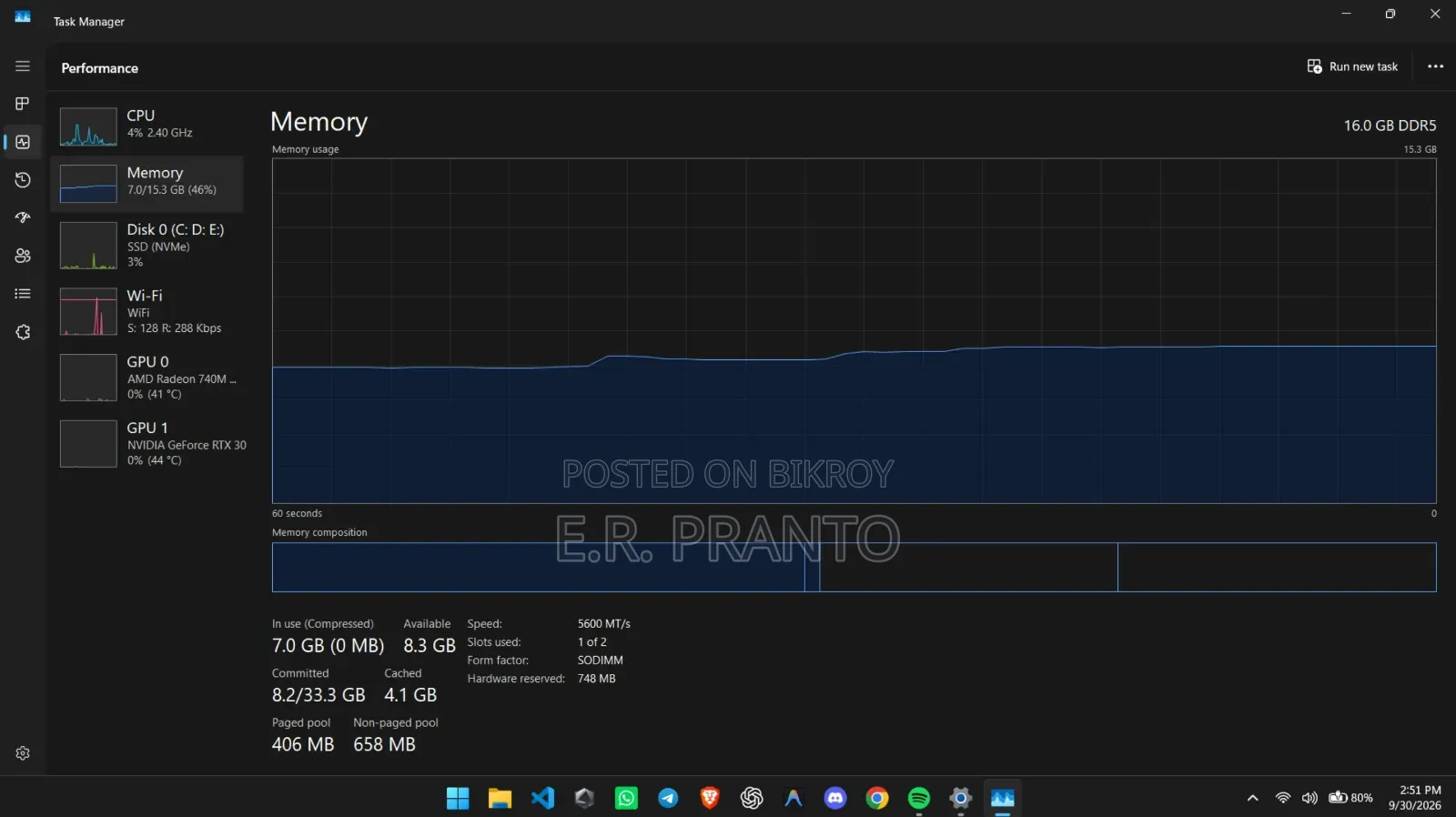Click Task Manager icon on taskbar

pyautogui.click(x=1003, y=798)
